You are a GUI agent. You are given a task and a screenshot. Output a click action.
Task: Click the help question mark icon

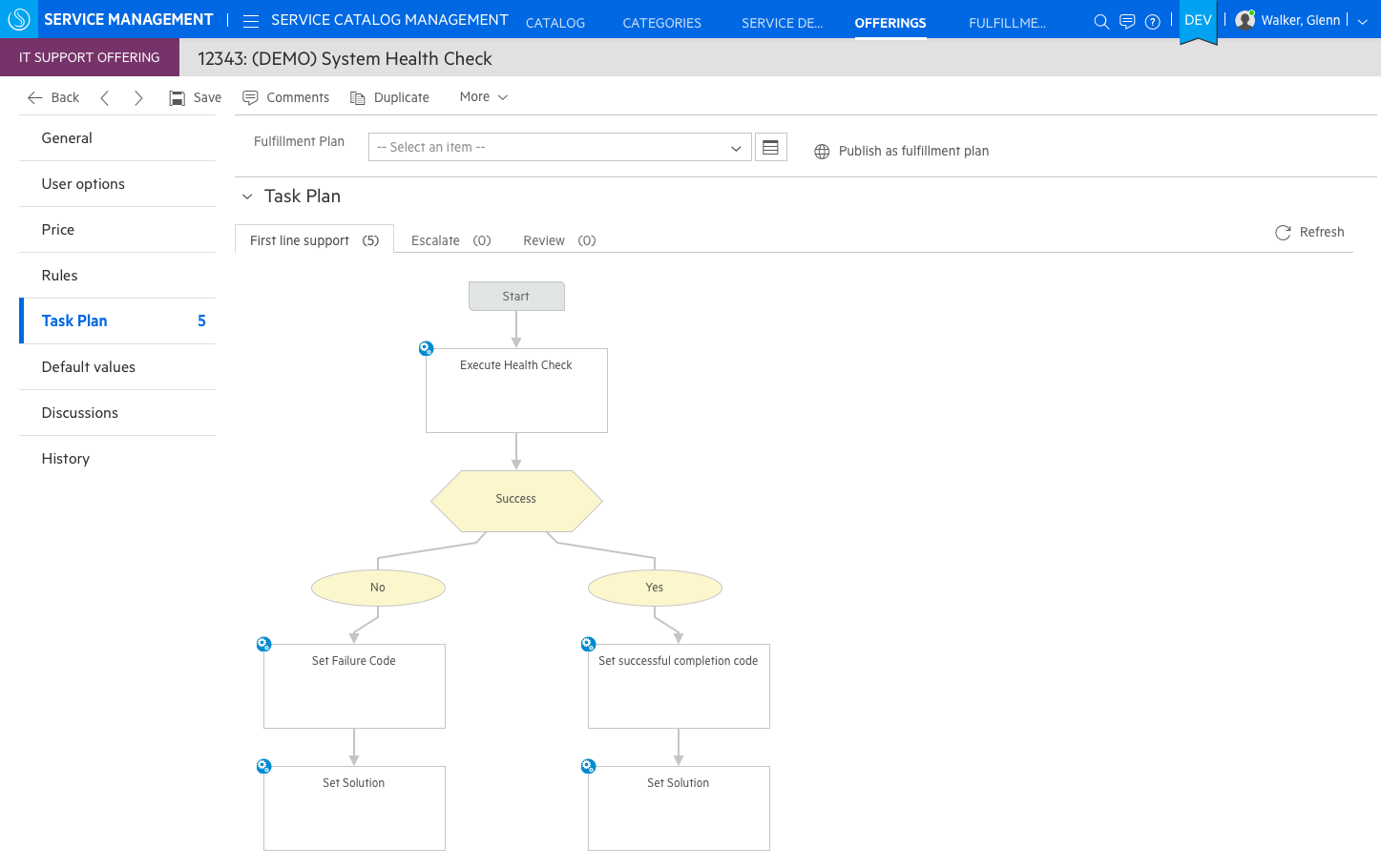1152,21
